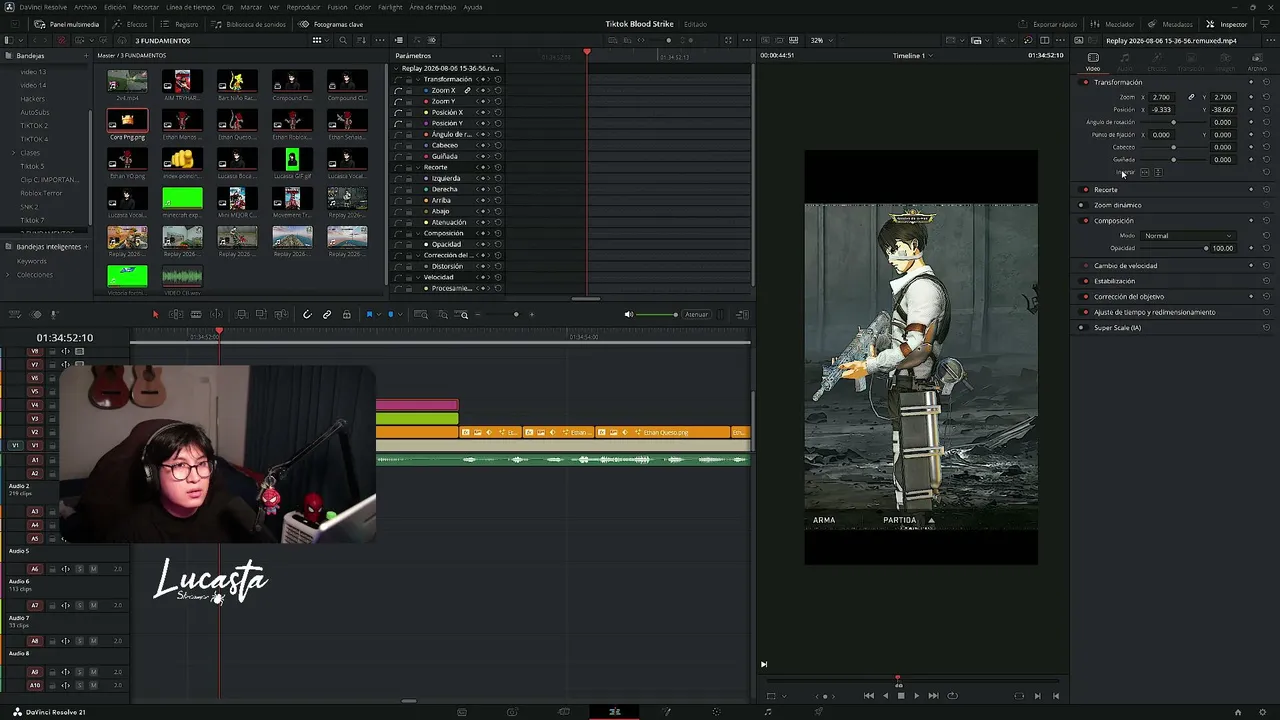Switch to the Inspector Audio tab
1280x720 pixels.
(x=1125, y=62)
